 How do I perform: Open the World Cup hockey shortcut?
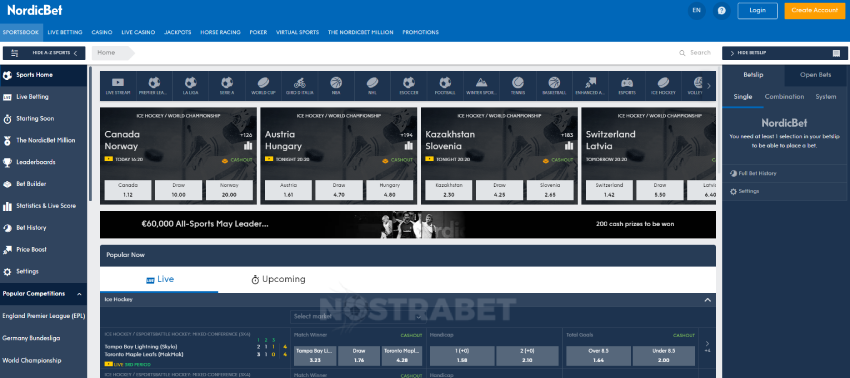coord(263,86)
